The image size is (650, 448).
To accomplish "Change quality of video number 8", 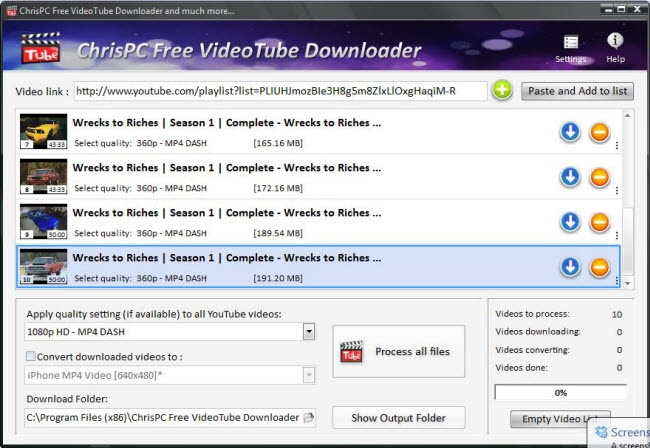I will point(172,188).
